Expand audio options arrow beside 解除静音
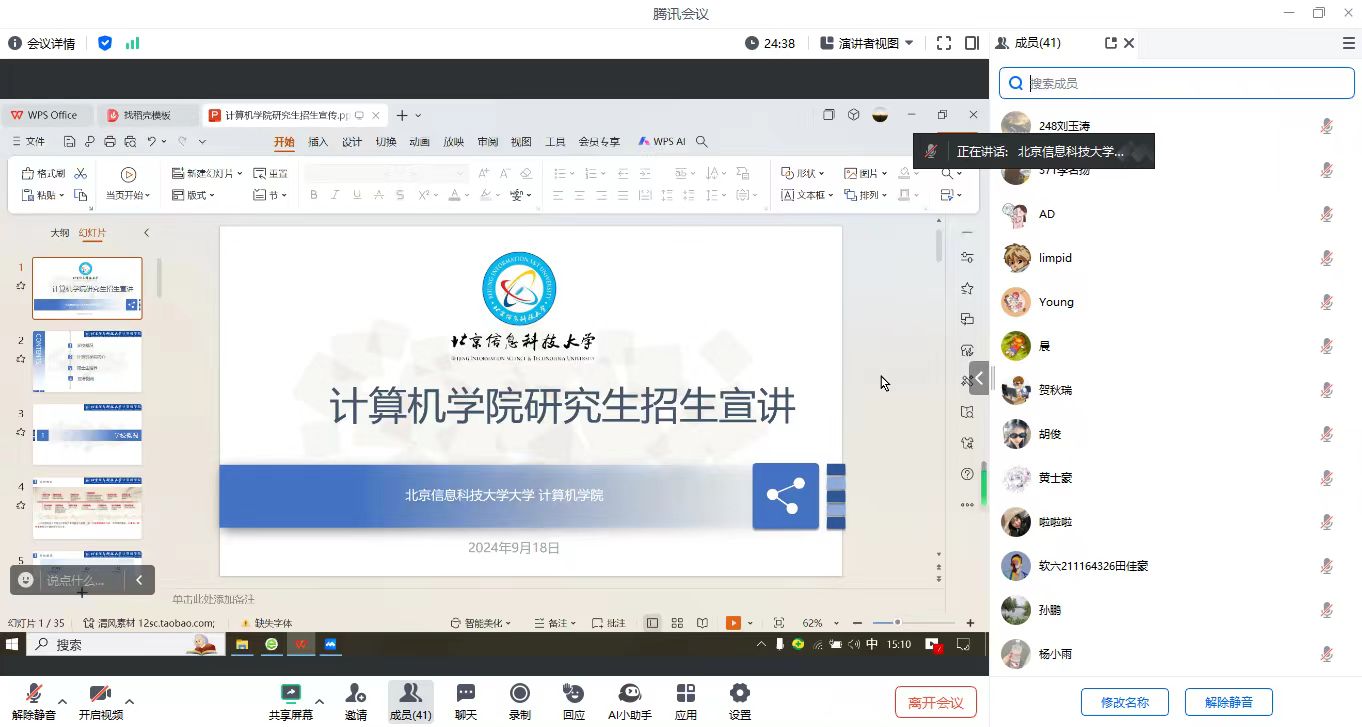This screenshot has height=727, width=1362. (x=63, y=701)
